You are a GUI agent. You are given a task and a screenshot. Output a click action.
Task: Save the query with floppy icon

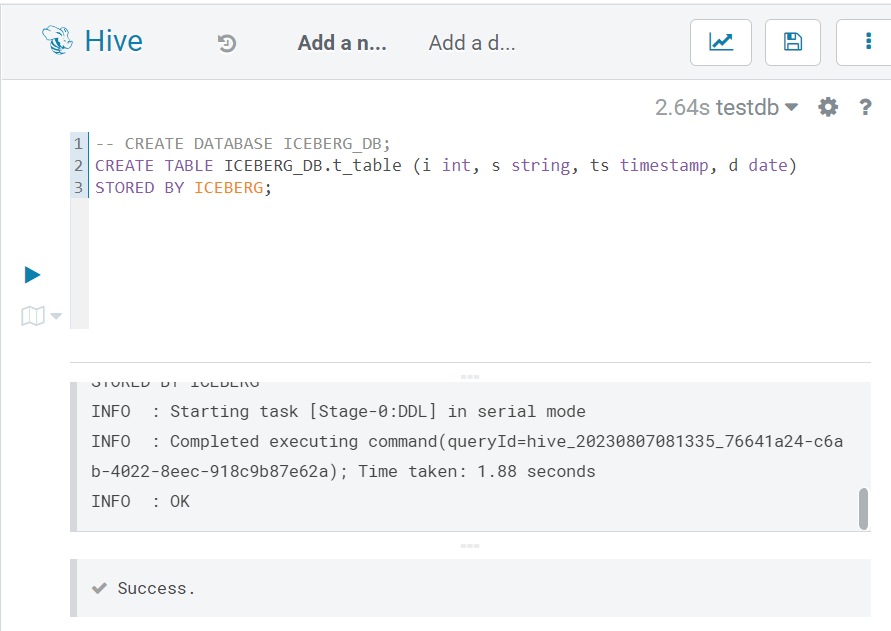793,43
